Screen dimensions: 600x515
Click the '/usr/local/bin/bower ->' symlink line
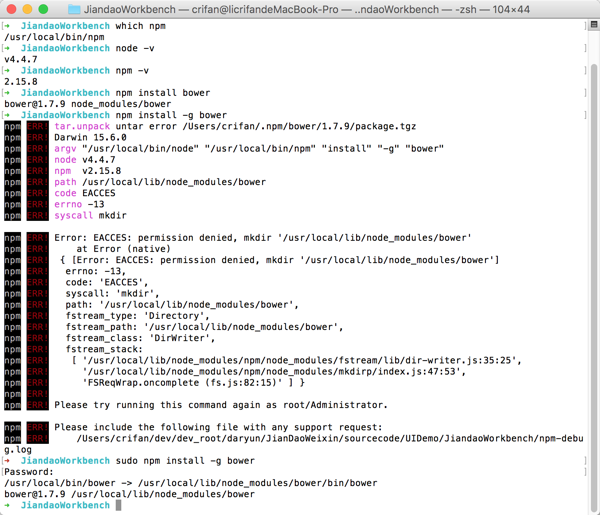[x=191, y=483]
